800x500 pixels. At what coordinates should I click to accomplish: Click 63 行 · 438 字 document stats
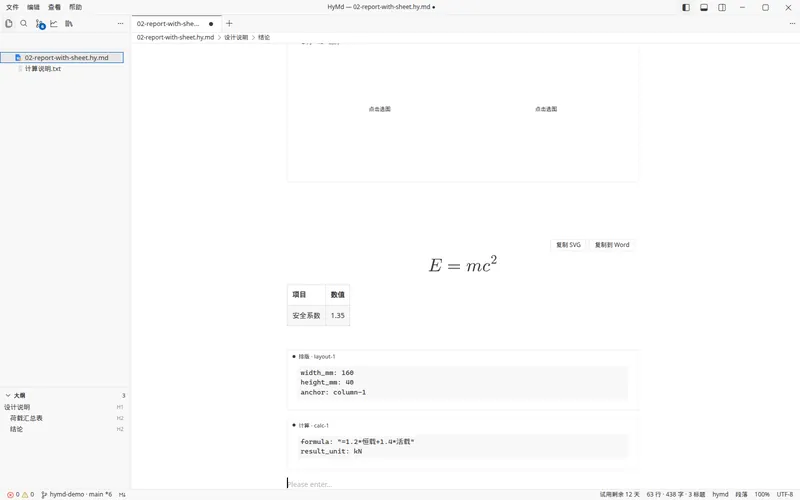(676, 494)
